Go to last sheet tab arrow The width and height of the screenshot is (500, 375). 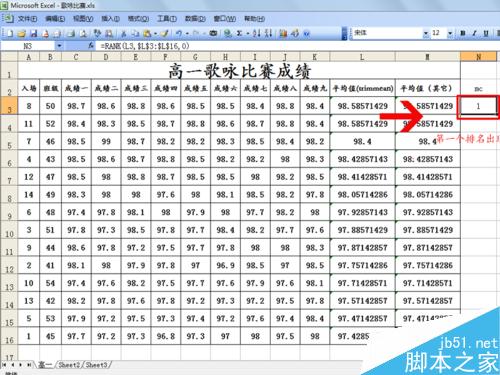tap(29, 365)
